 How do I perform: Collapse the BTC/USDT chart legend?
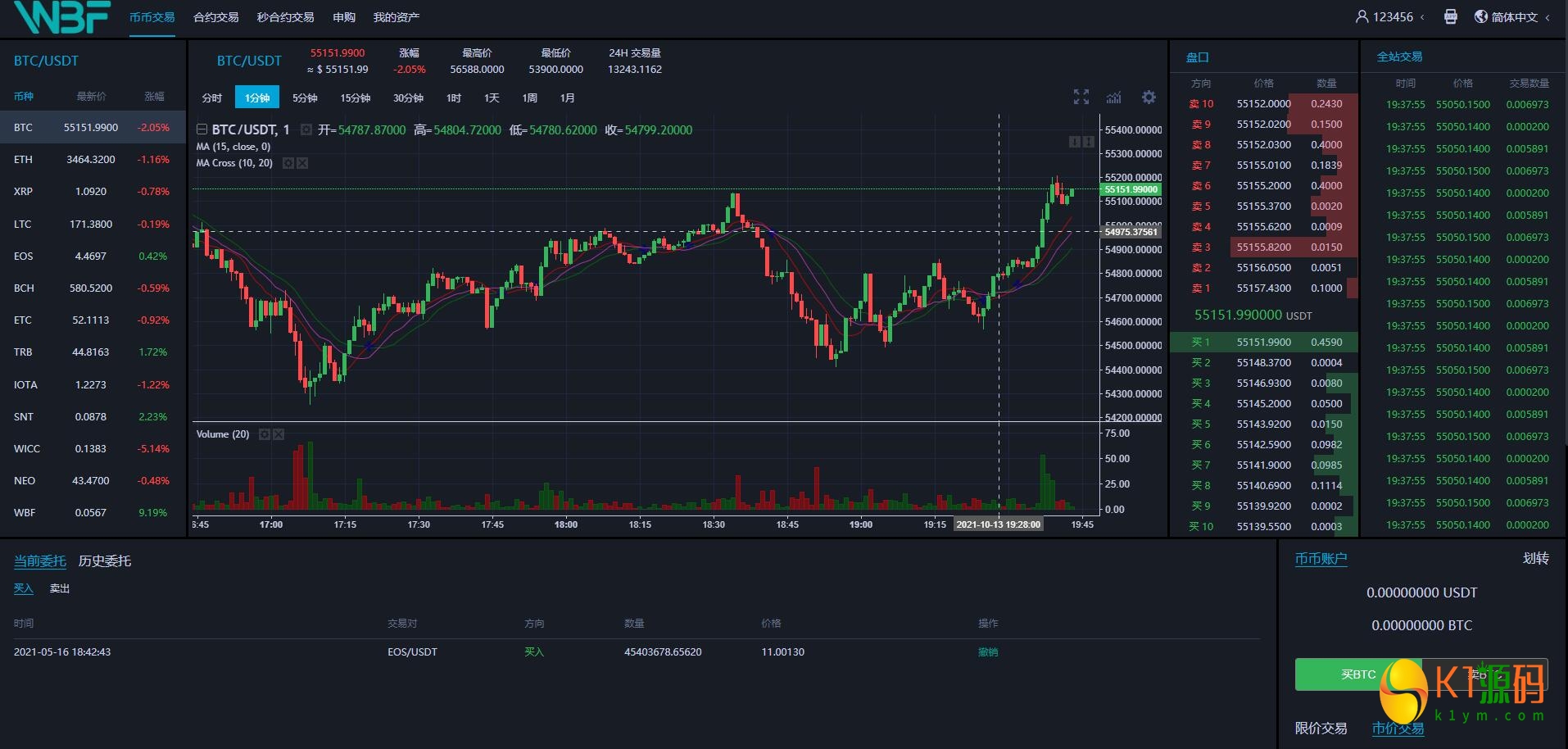point(202,129)
